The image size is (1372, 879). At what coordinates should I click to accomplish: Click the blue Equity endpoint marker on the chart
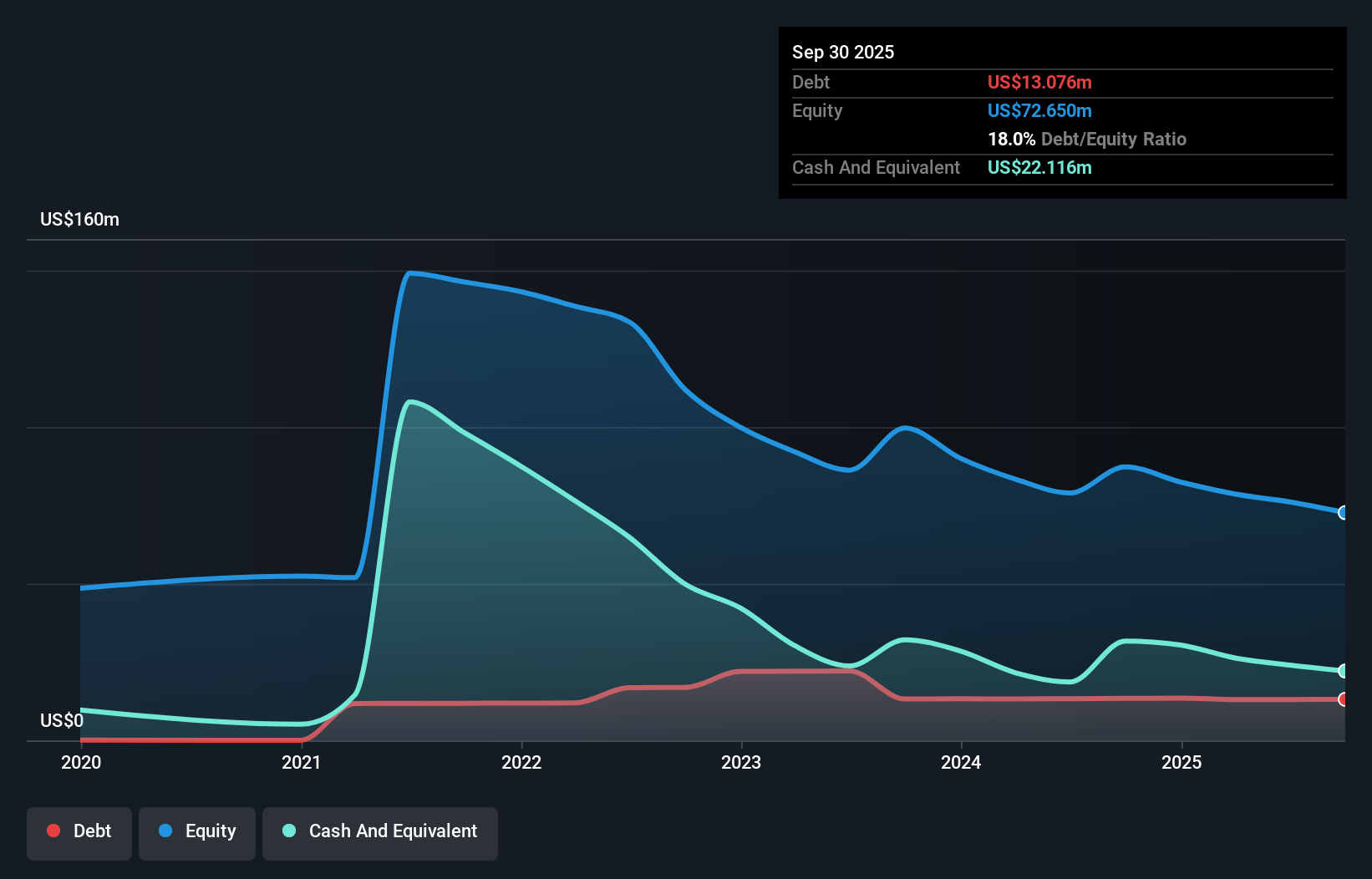point(1341,514)
